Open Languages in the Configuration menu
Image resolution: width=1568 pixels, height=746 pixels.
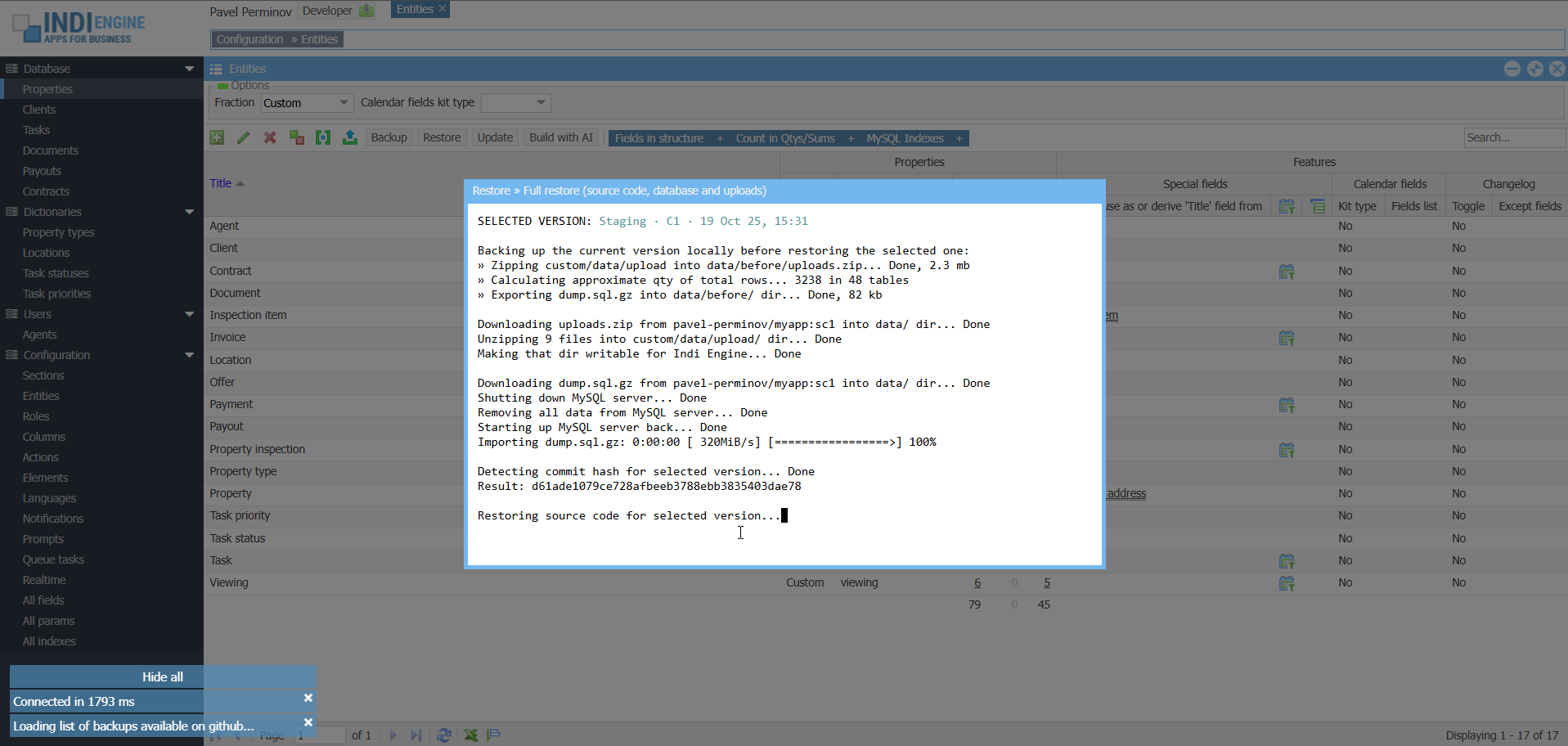(x=49, y=498)
